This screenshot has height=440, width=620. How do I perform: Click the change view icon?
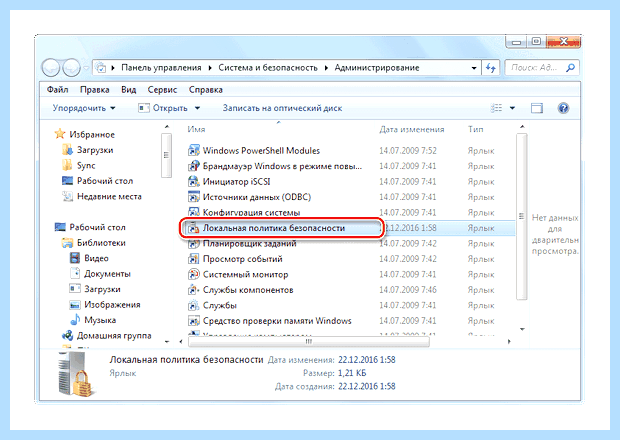[496, 108]
